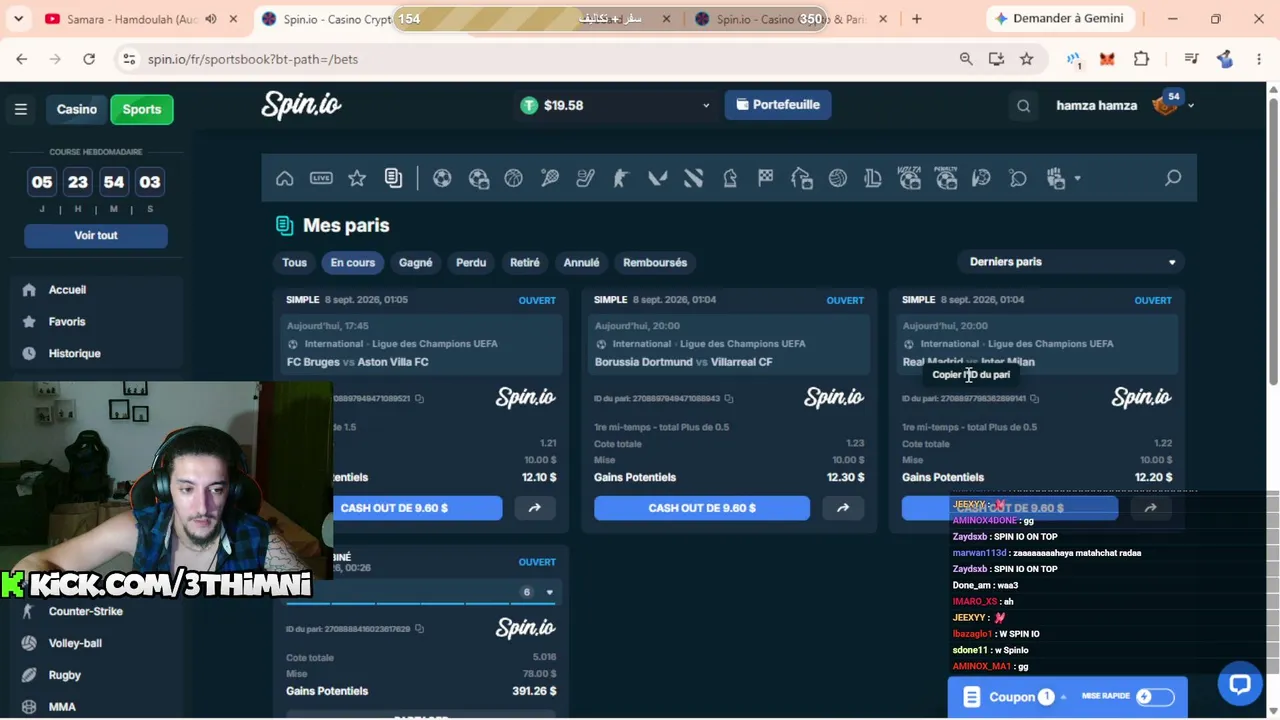Click the Portefeuille wallet button
1280x720 pixels.
[778, 105]
